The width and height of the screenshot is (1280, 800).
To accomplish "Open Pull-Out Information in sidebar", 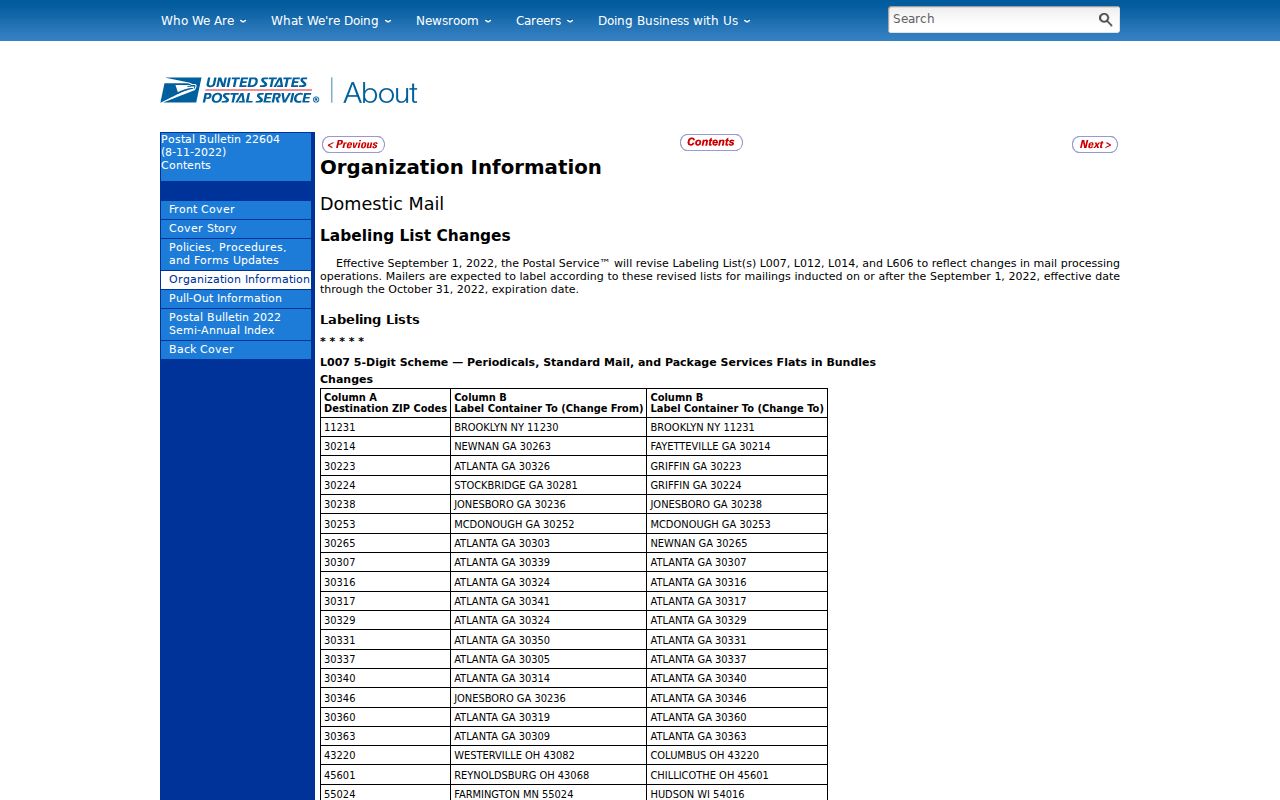I will click(x=236, y=299).
